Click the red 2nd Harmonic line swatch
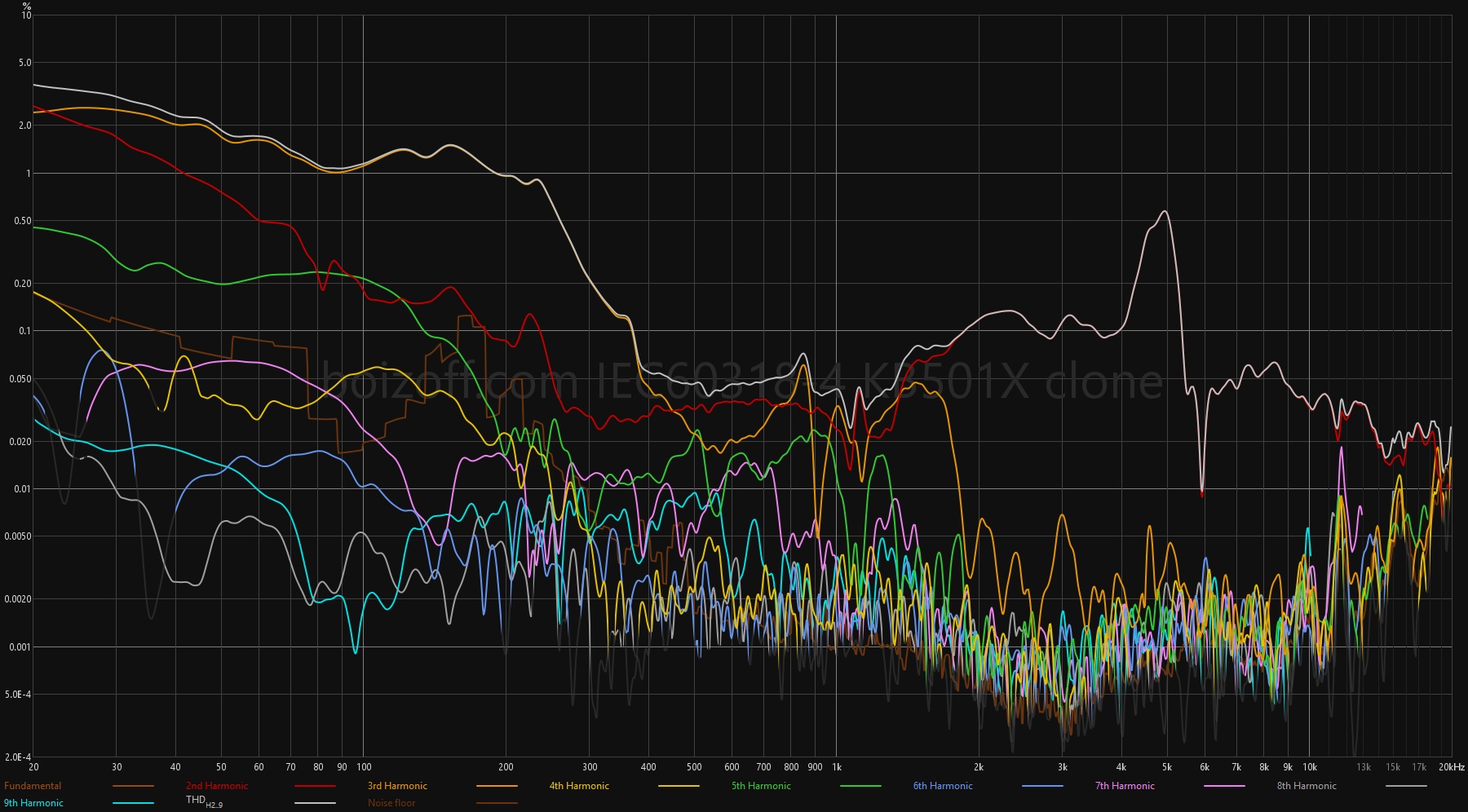1468x812 pixels. click(315, 787)
